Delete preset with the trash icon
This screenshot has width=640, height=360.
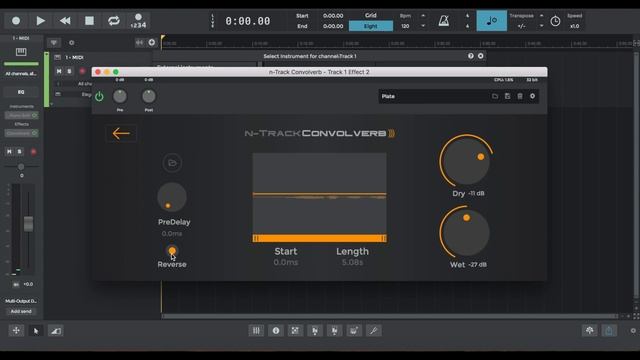point(520,96)
